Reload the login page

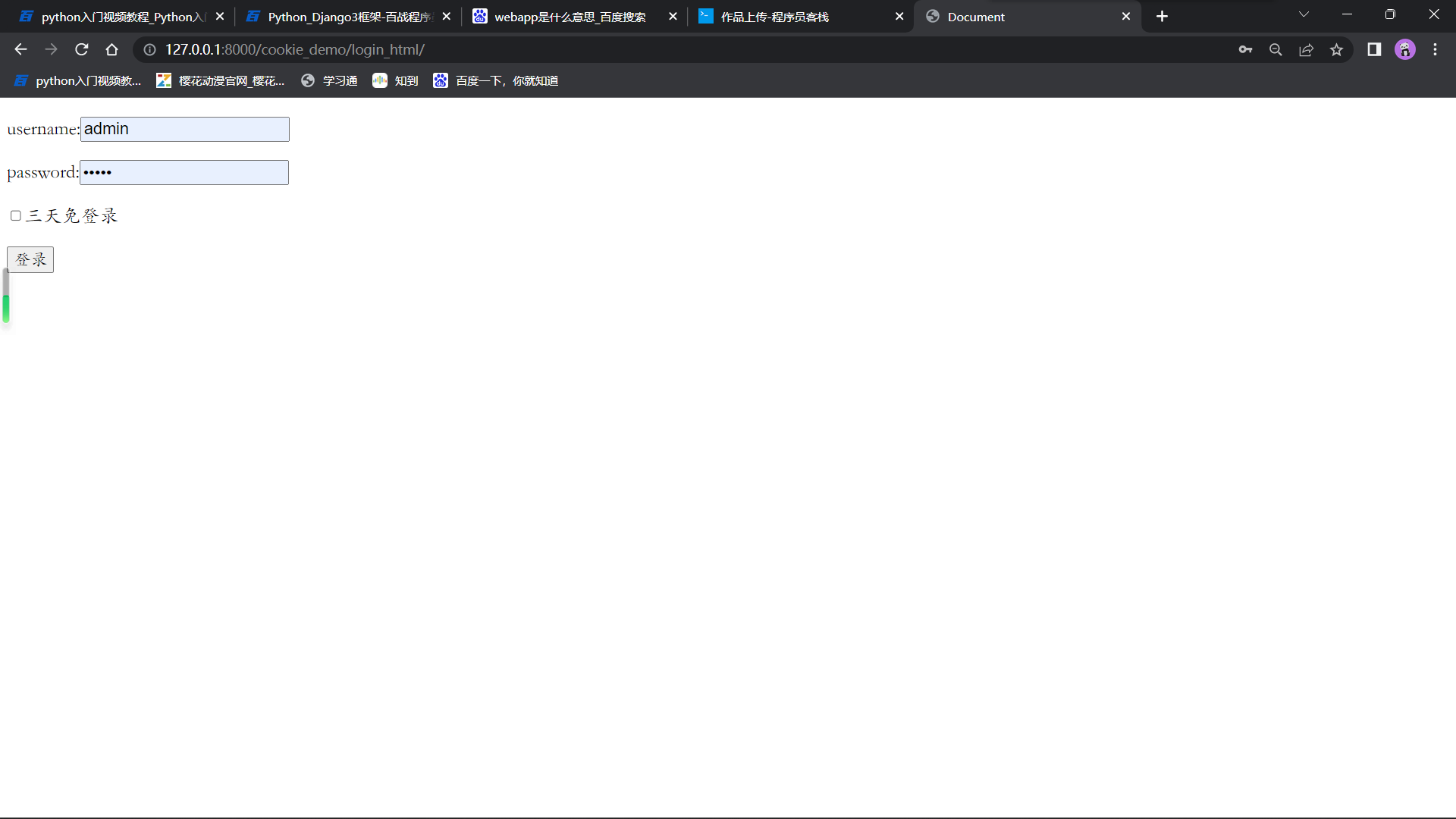[x=81, y=49]
